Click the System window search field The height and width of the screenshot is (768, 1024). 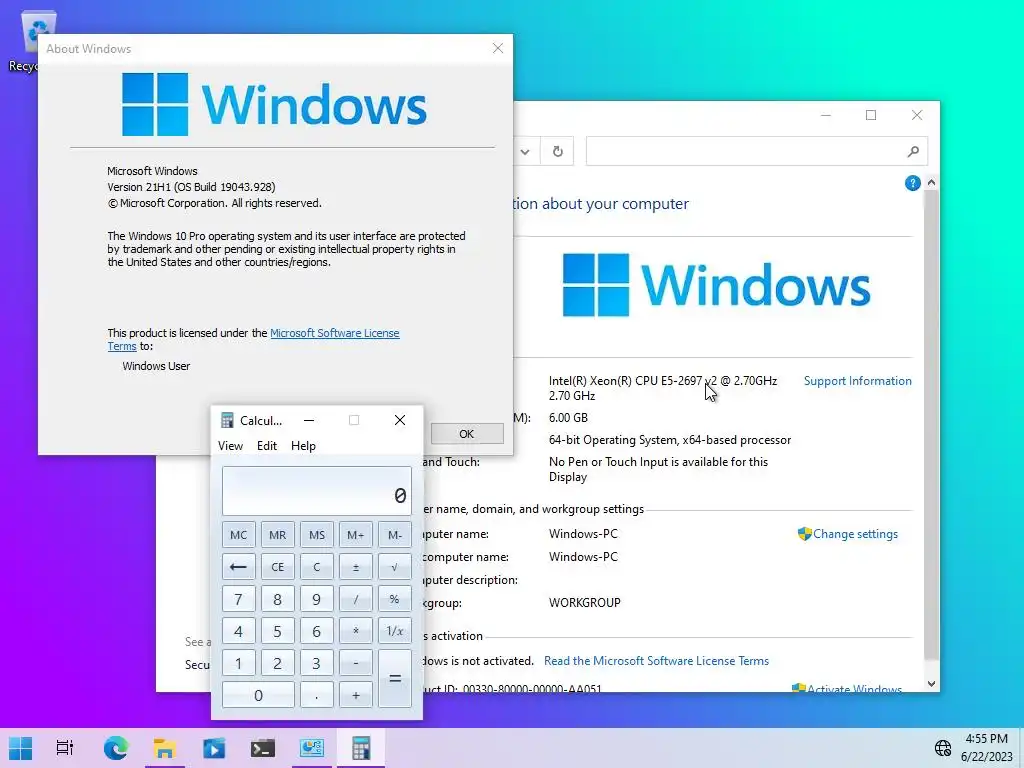756,152
